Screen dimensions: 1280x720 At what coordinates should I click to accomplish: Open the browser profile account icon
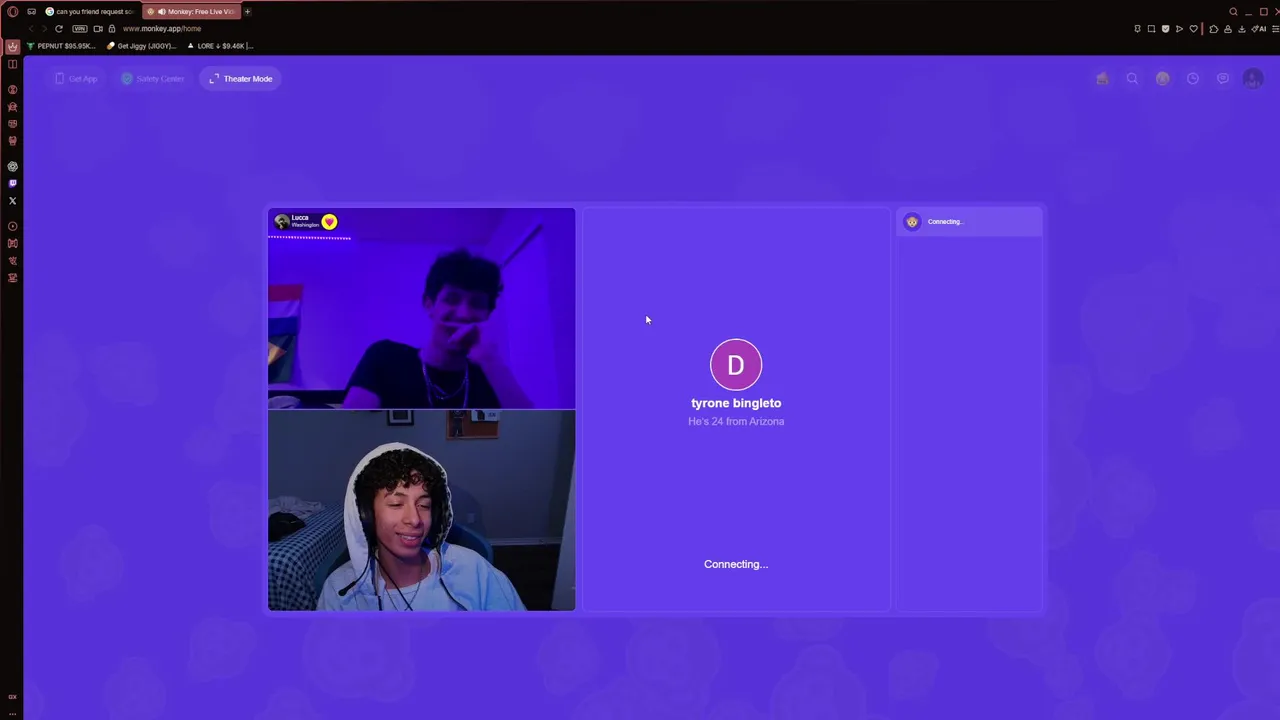click(x=1228, y=29)
